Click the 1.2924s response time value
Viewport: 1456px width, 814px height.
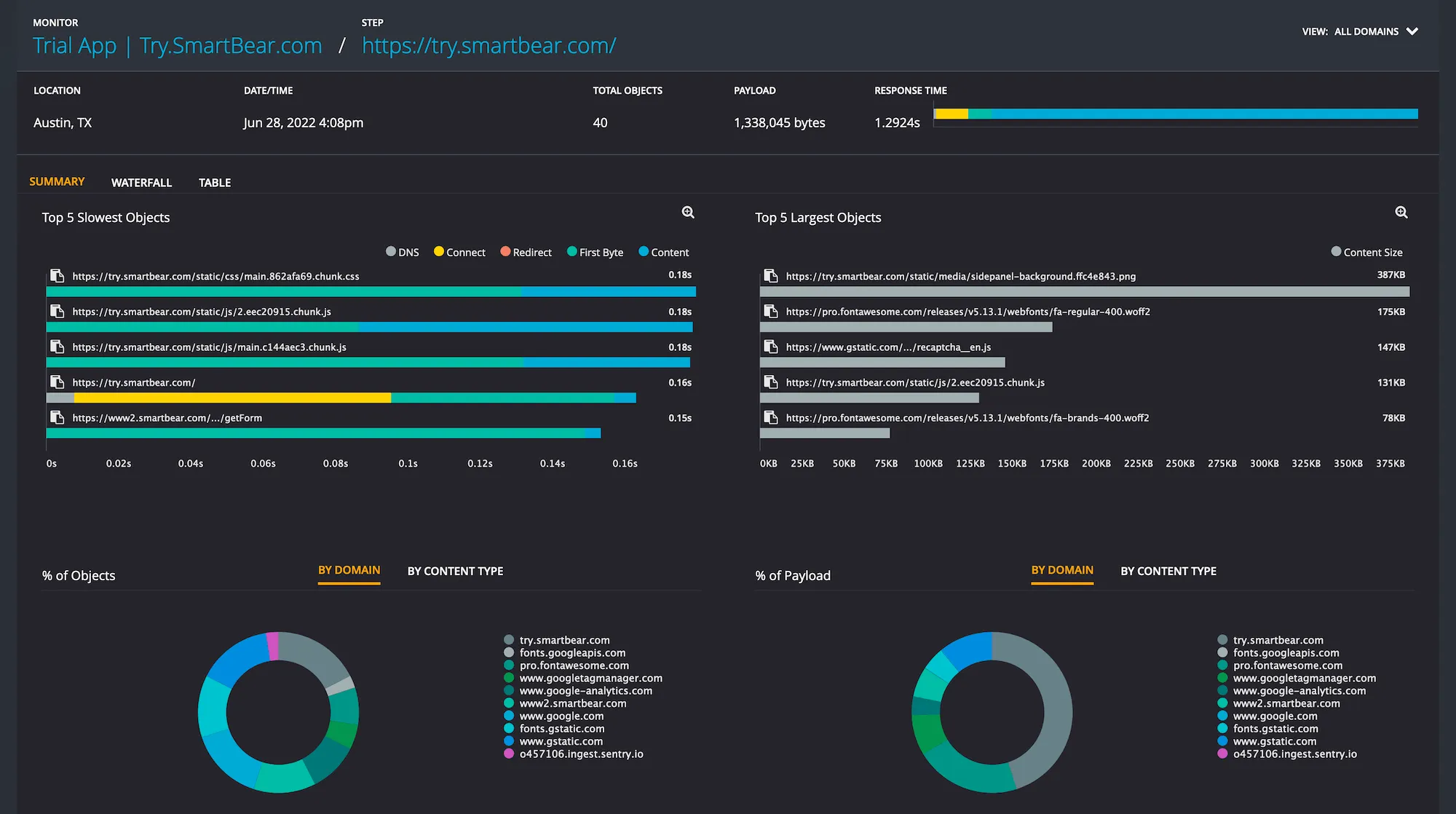(897, 123)
